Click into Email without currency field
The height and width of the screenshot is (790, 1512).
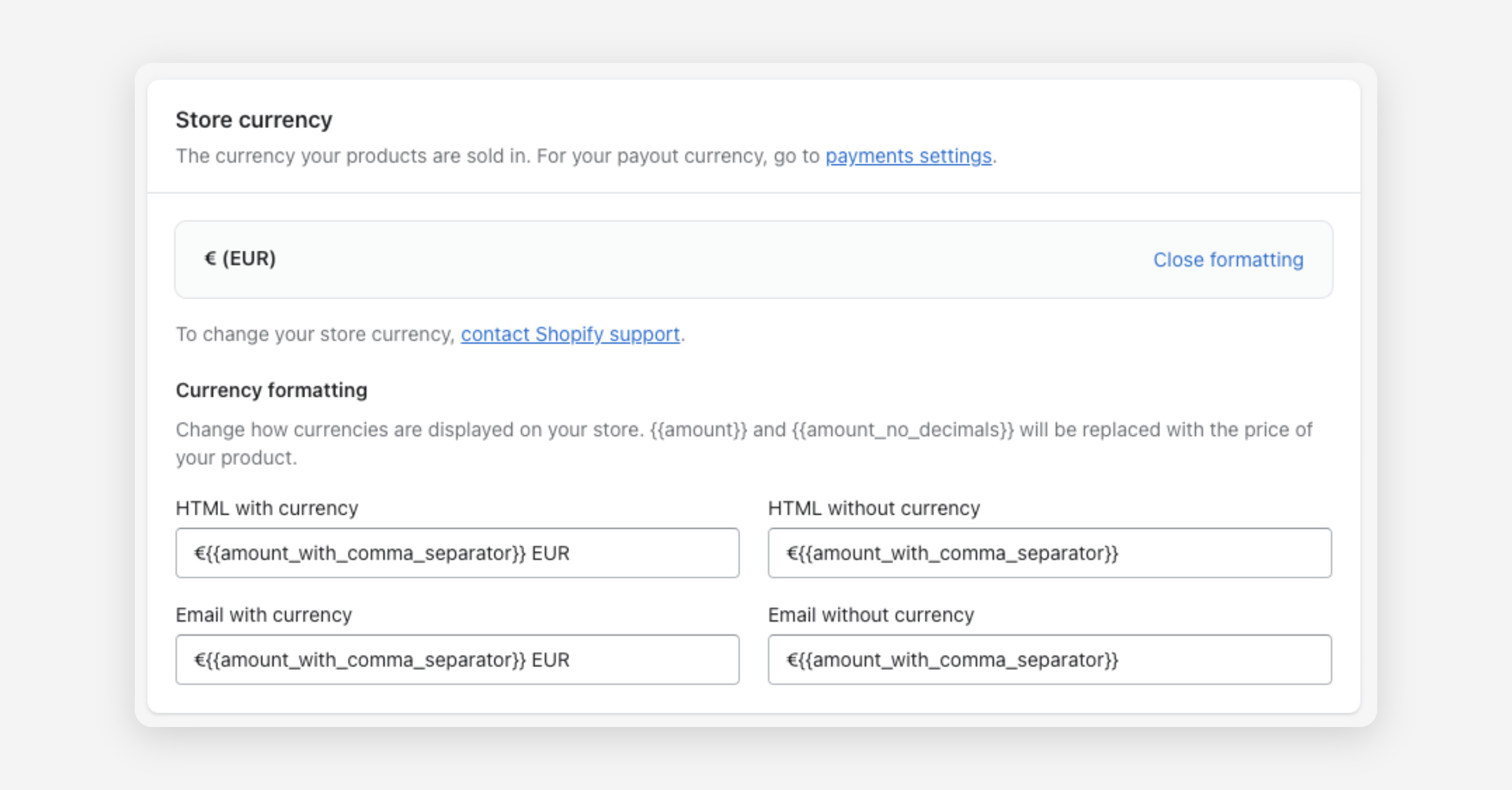1049,660
